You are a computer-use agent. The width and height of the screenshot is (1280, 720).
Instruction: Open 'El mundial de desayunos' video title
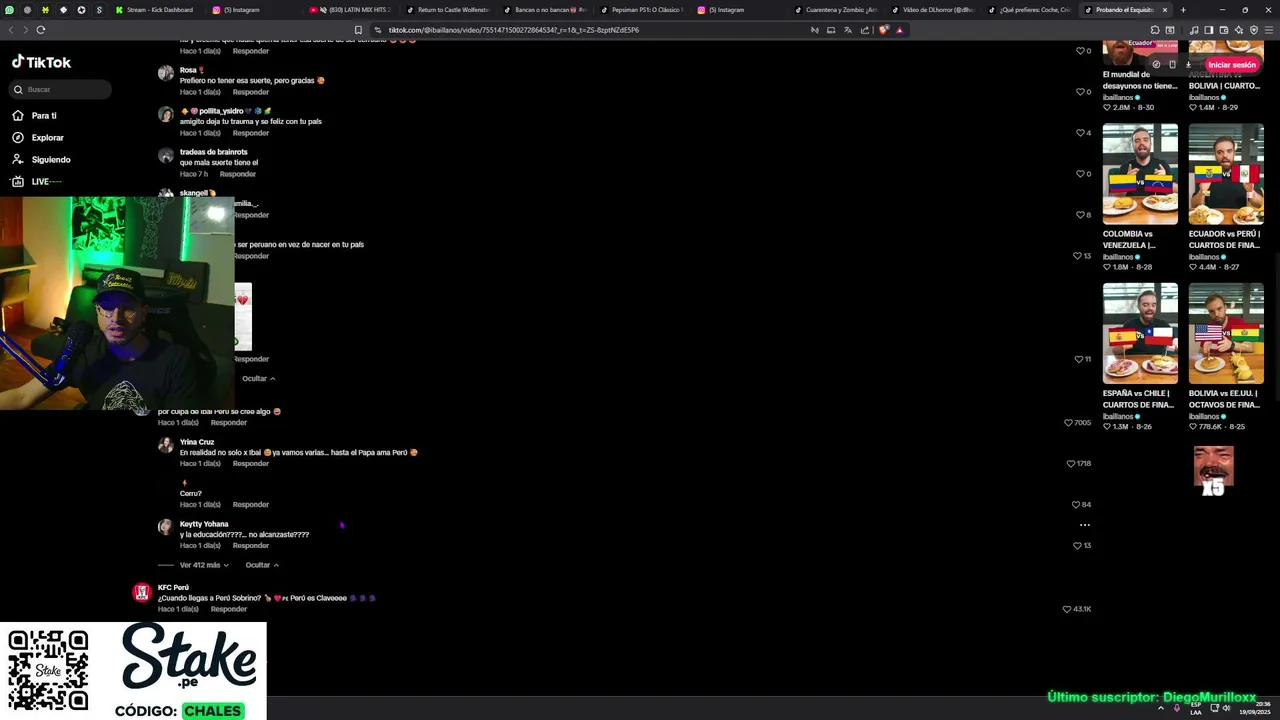(1140, 80)
